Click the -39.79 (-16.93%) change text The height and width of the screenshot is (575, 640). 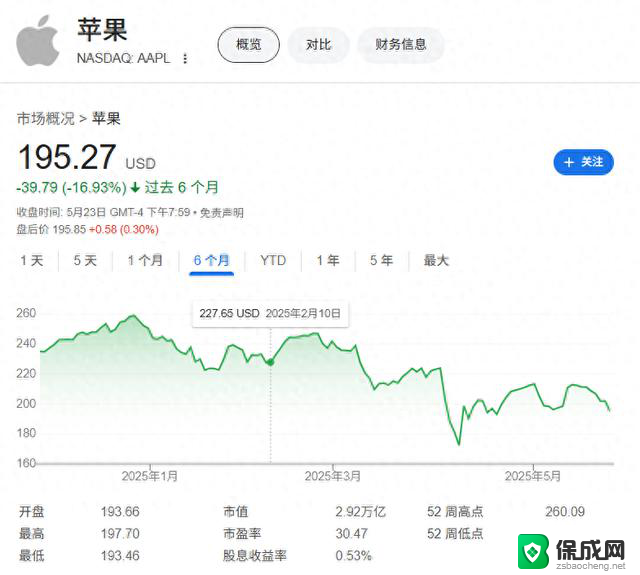pos(71,188)
